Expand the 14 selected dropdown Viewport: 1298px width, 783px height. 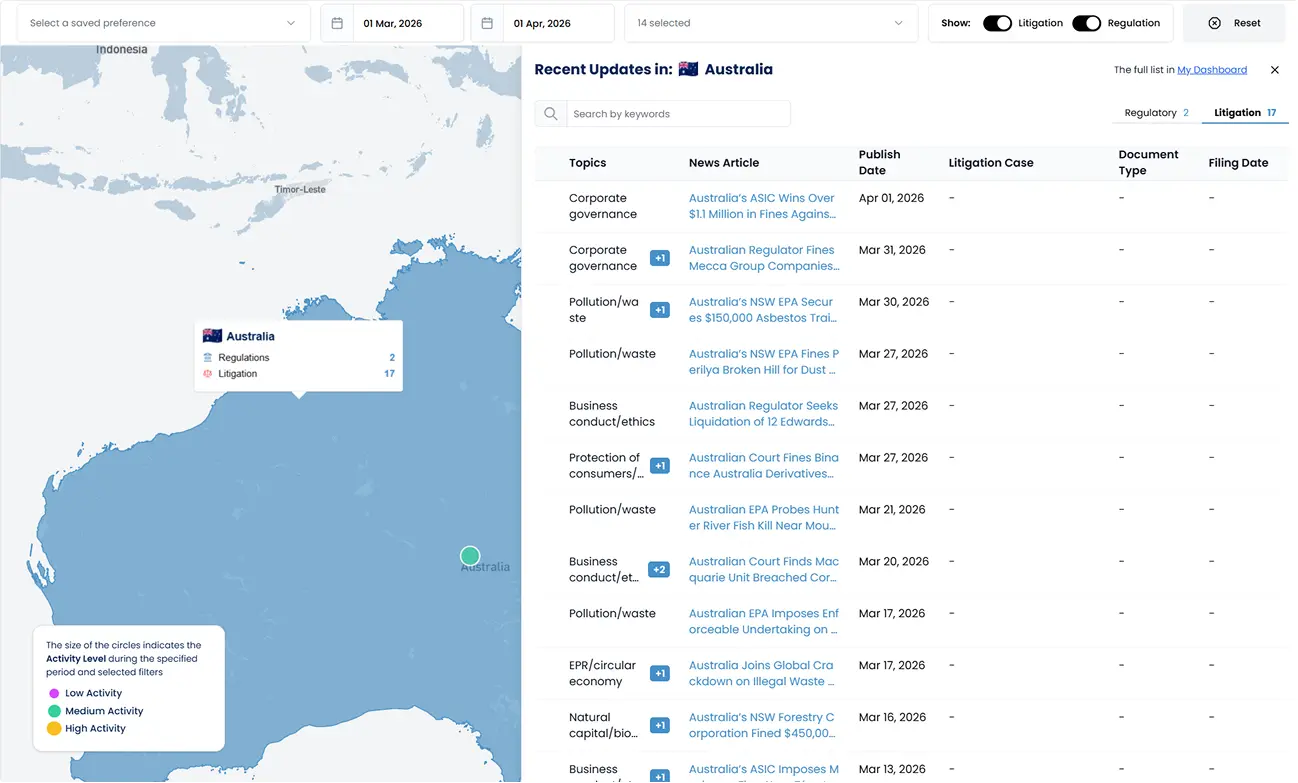[x=770, y=23]
